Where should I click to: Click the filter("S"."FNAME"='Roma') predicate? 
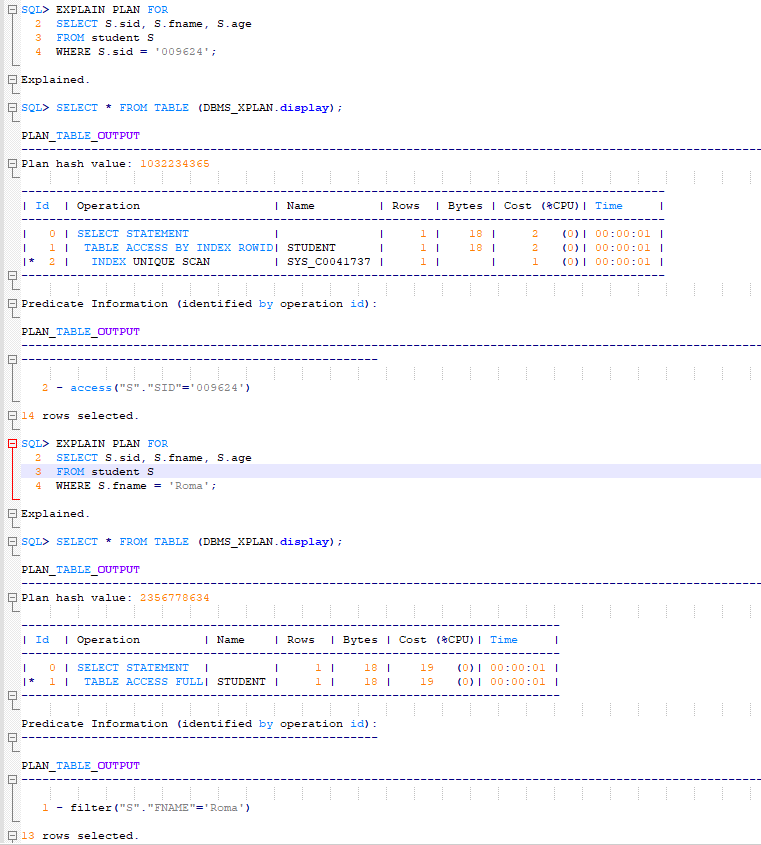(160, 808)
